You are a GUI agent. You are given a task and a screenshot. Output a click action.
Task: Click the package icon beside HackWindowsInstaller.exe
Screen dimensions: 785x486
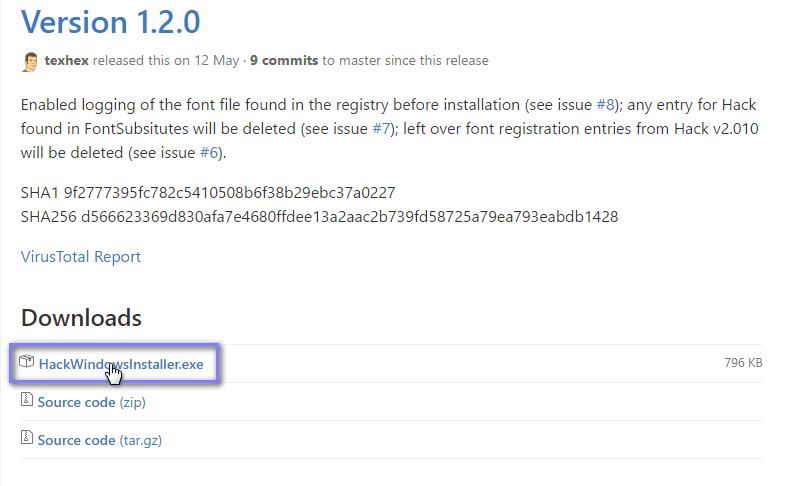(x=27, y=361)
